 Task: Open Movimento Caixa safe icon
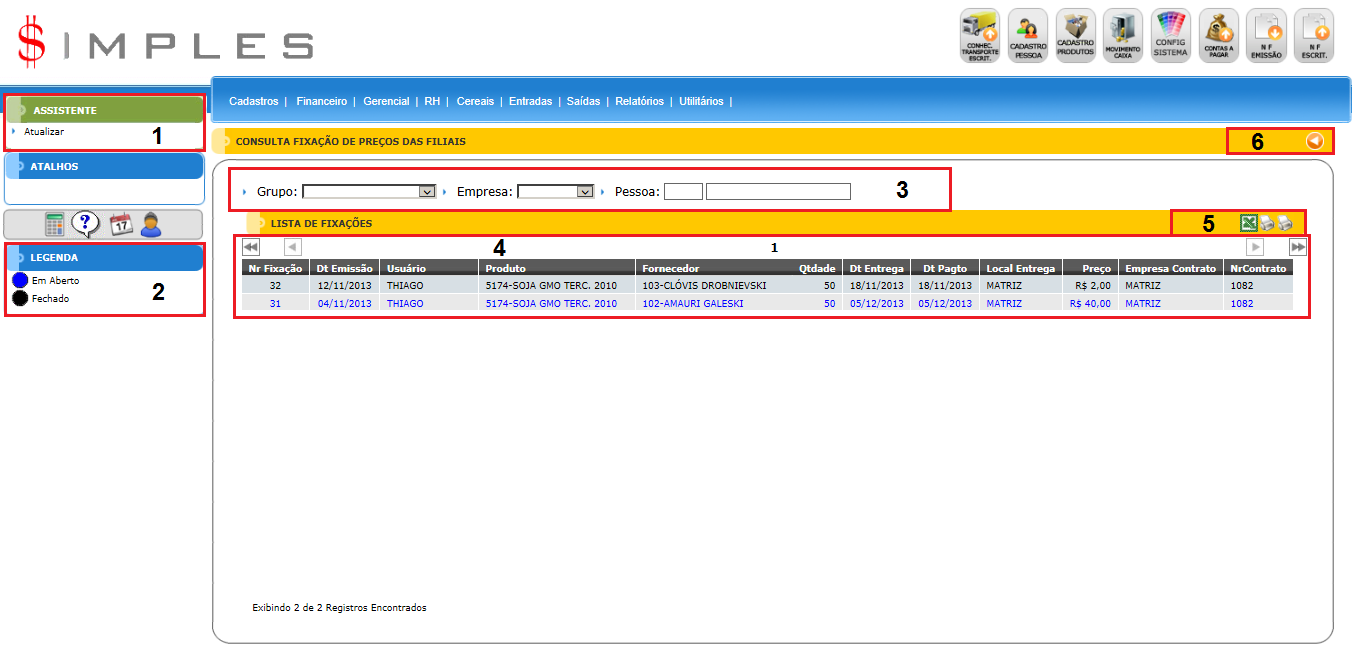[1122, 36]
